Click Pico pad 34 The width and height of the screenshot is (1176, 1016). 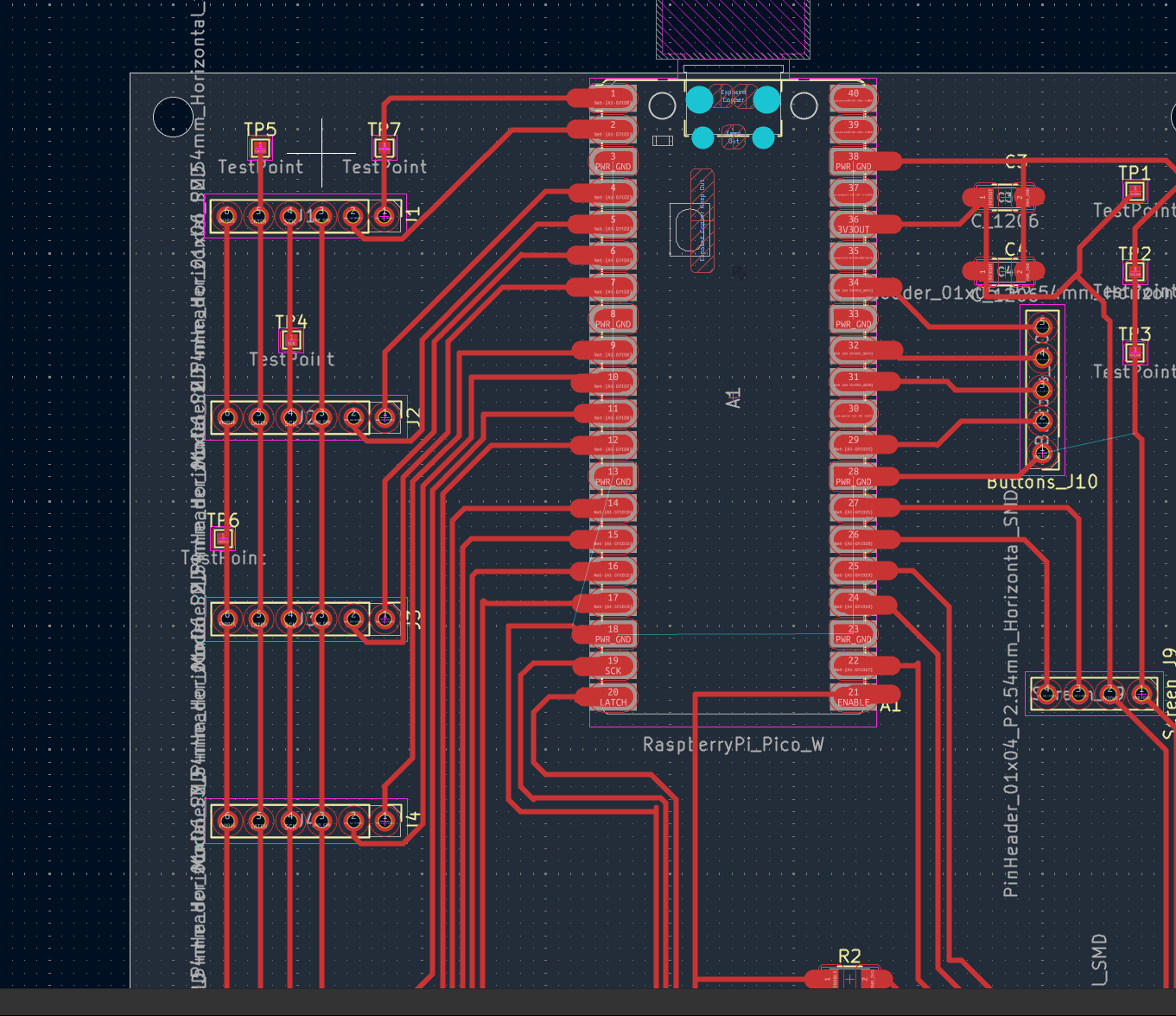854,287
